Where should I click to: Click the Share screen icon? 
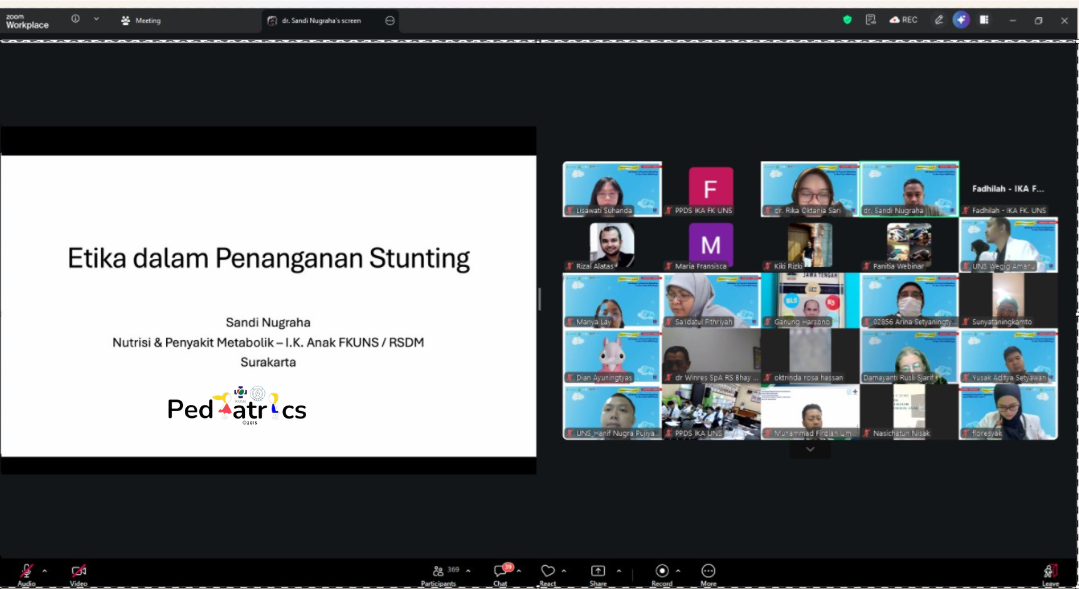(x=598, y=572)
